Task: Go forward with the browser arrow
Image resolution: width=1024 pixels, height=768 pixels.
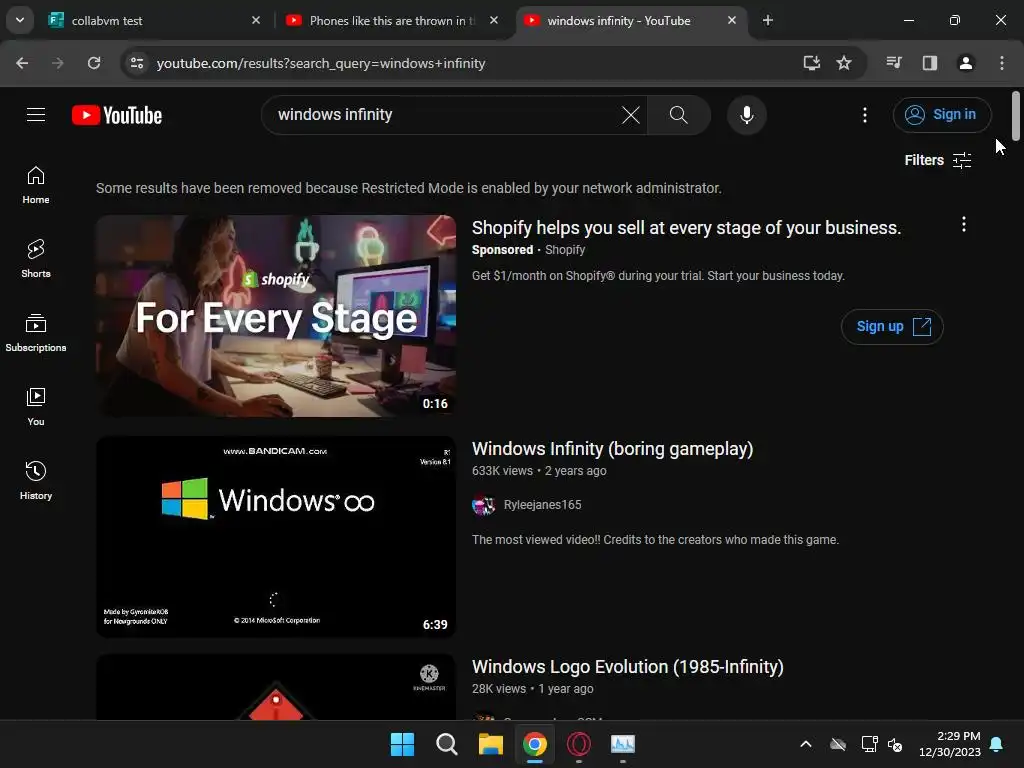Action: coord(58,63)
